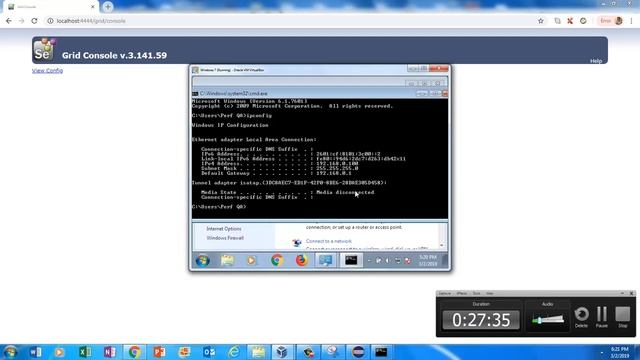
Task: Click the VM tray network icon
Action: click(398, 260)
